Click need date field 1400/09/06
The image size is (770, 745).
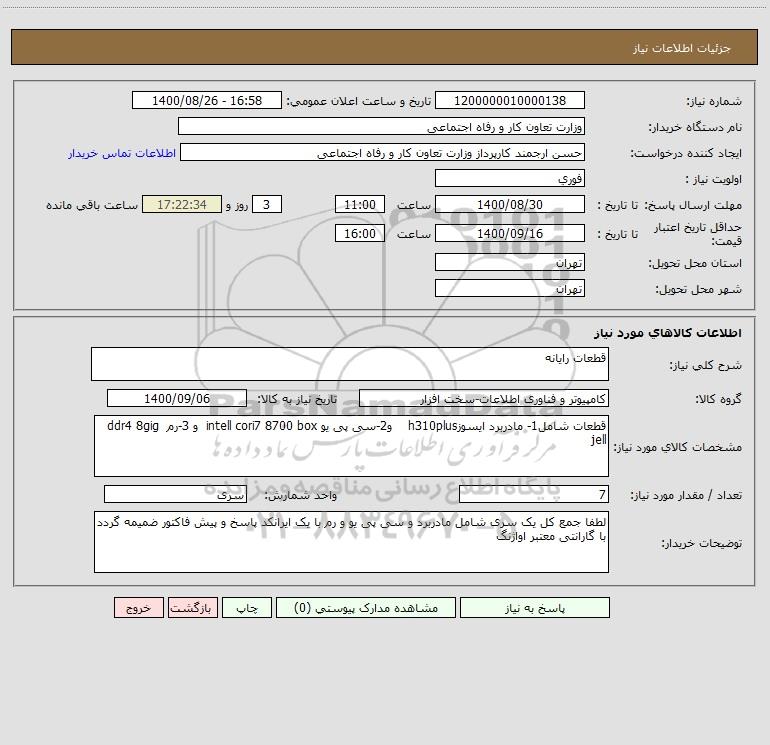coord(177,398)
